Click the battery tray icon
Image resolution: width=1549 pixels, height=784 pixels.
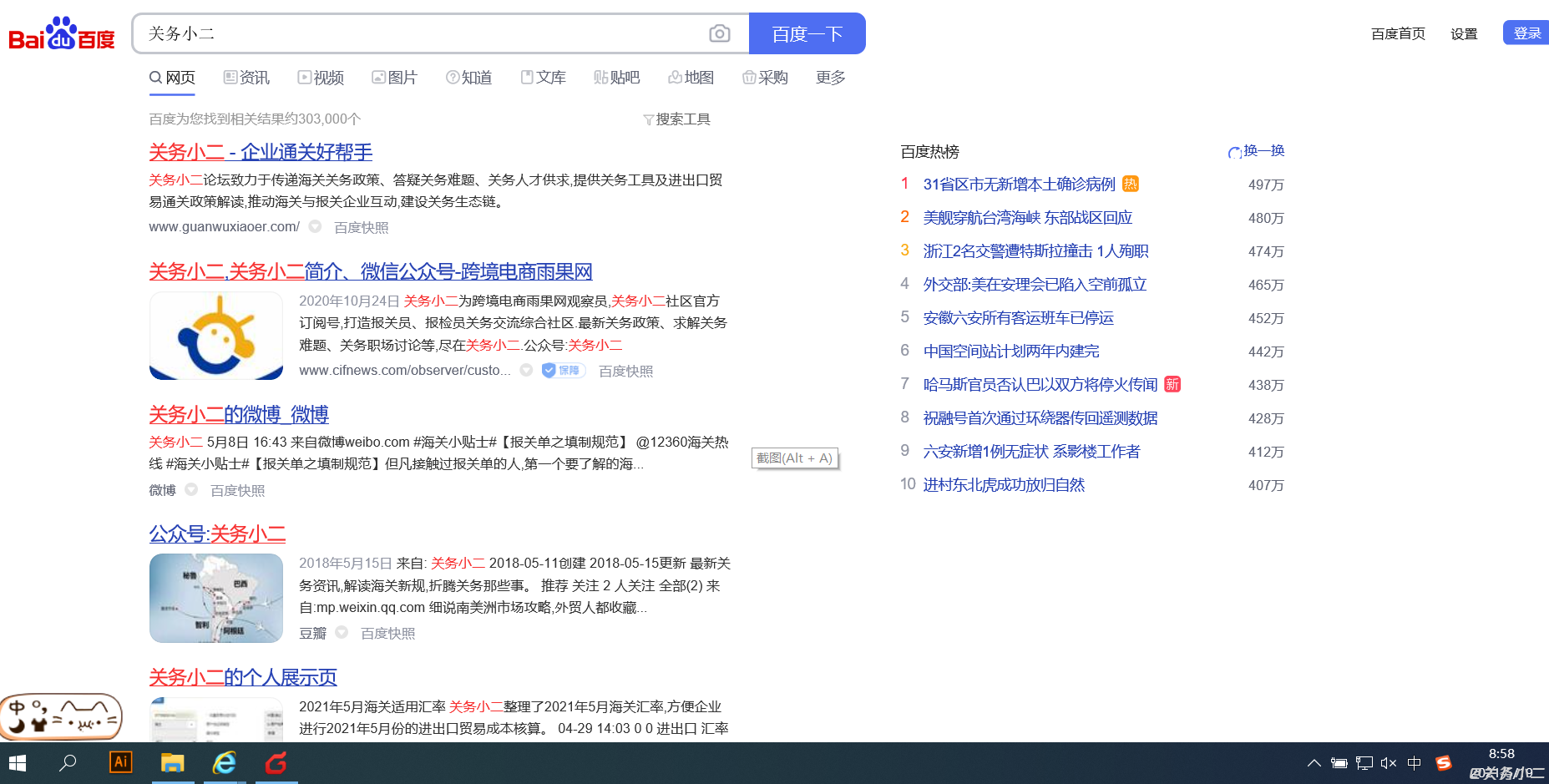(1339, 763)
